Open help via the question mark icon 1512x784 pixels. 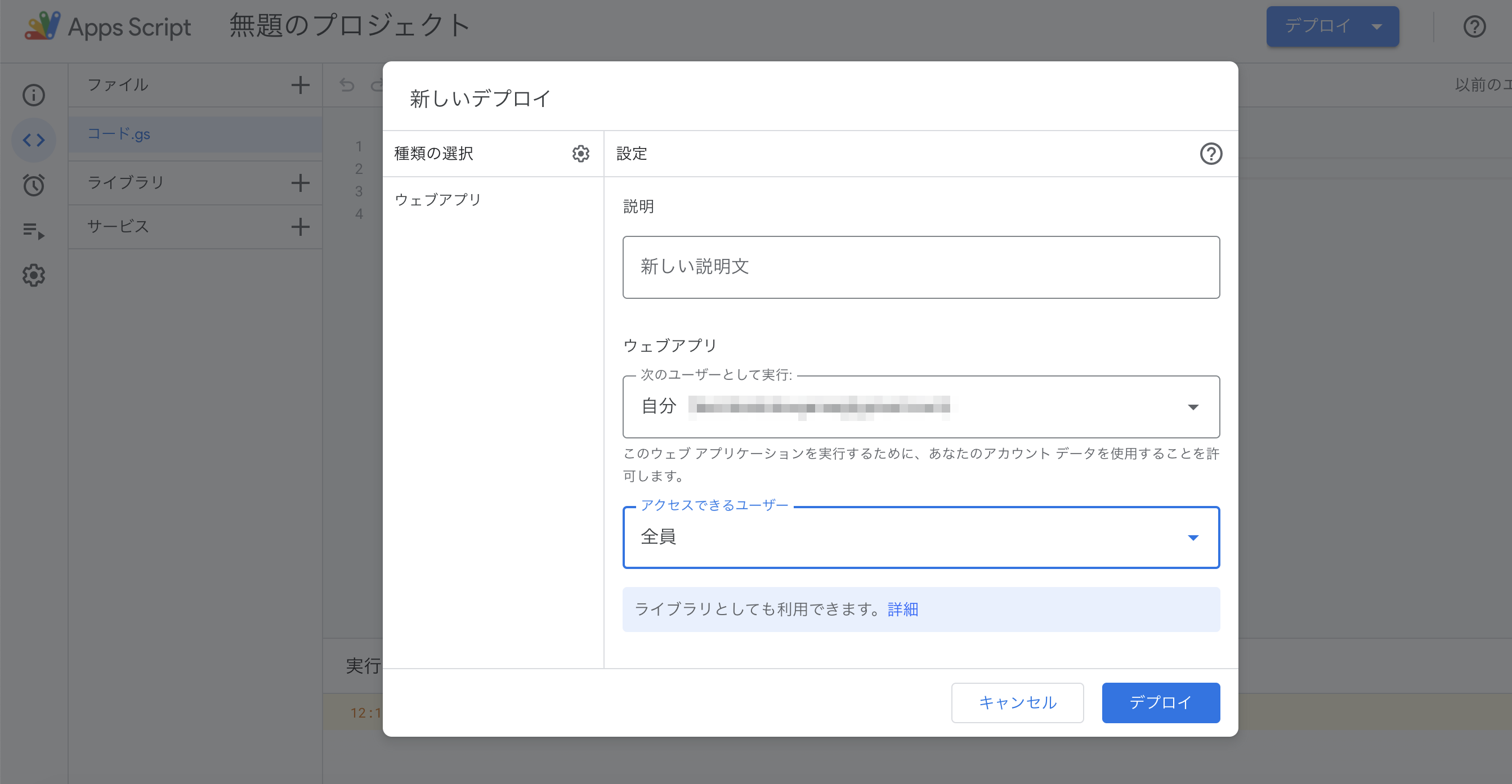click(x=1474, y=26)
